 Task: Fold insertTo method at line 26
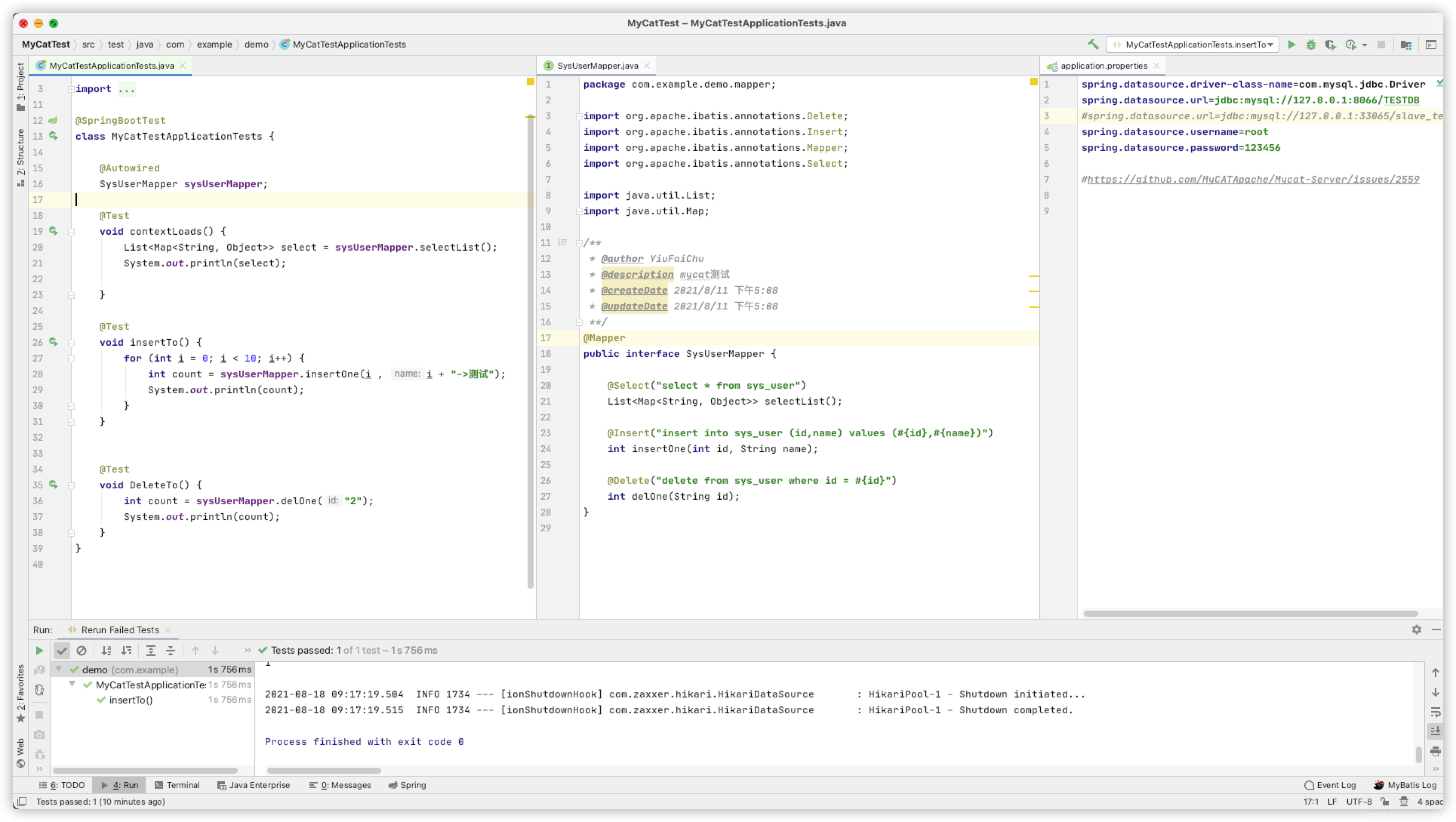point(71,342)
